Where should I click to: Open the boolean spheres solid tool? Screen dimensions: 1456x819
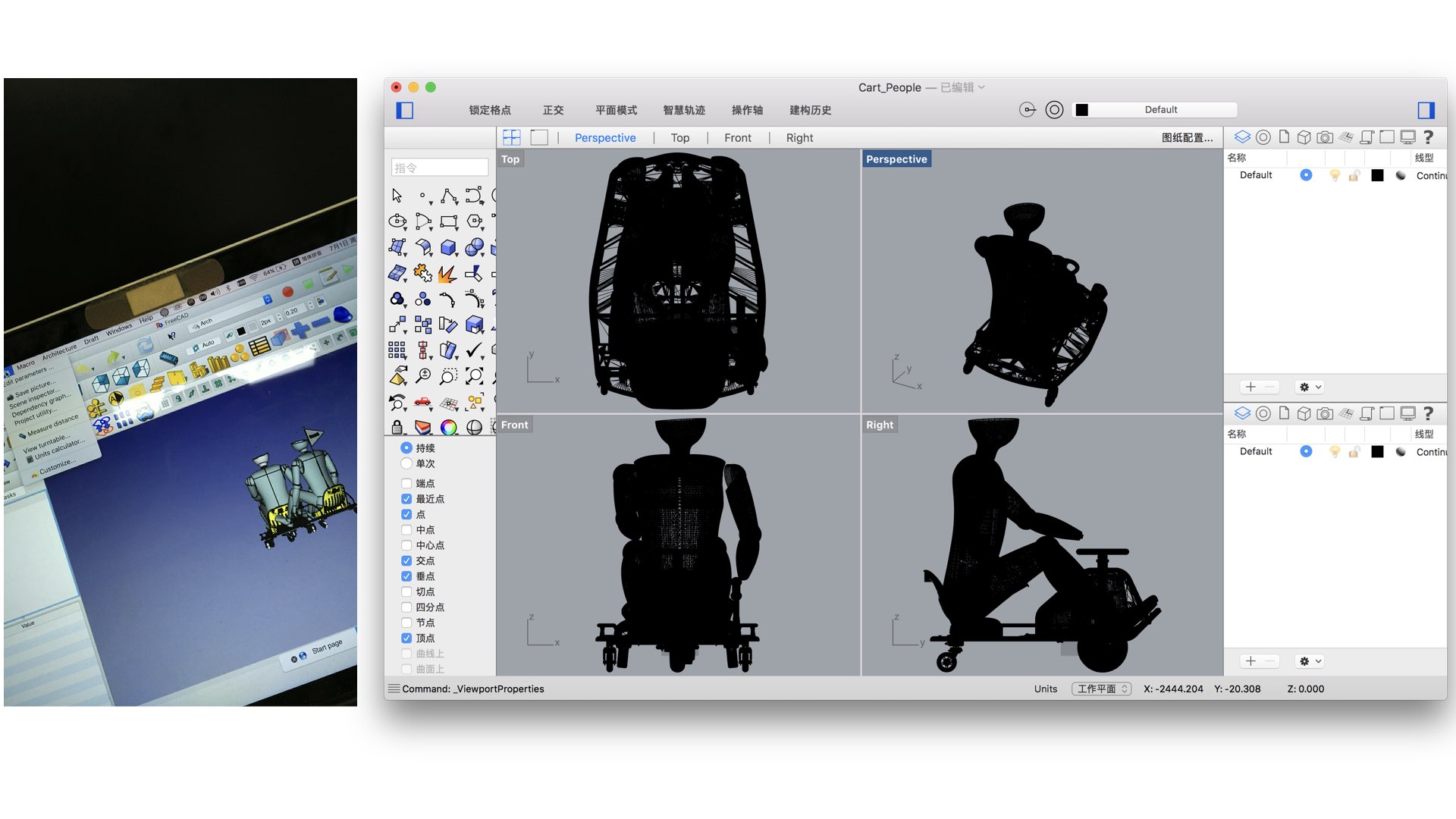coord(475,247)
